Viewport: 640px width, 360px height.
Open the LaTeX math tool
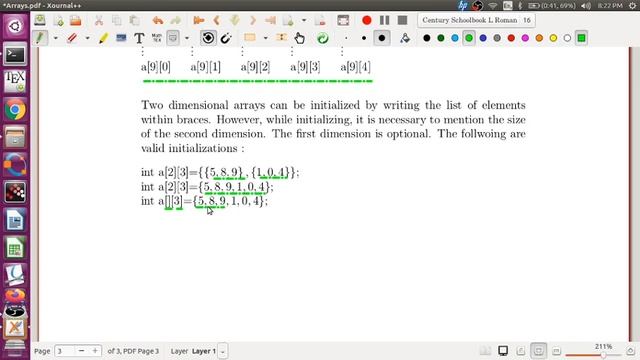click(157, 38)
